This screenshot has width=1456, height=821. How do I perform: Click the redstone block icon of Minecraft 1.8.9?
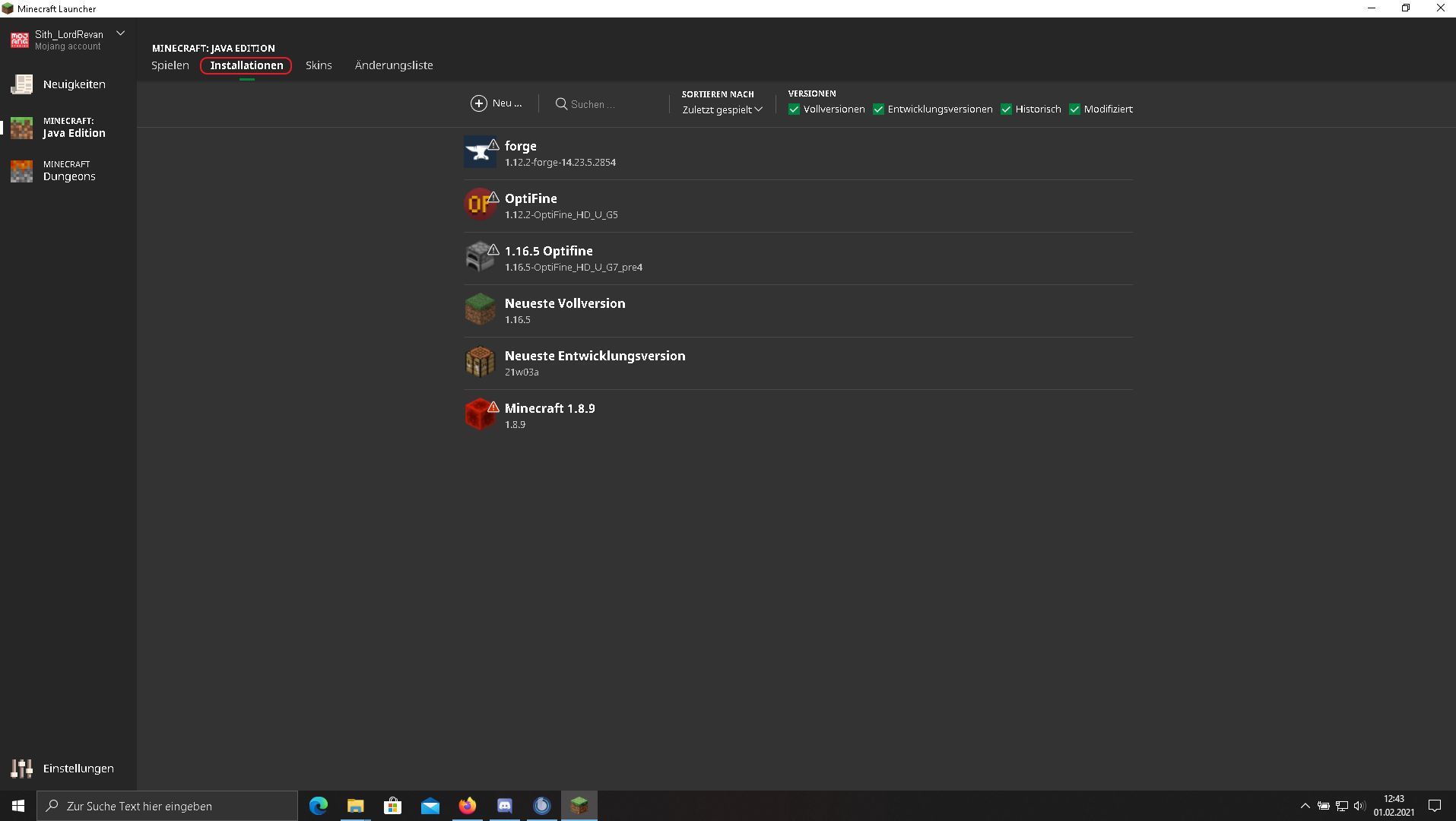[480, 414]
